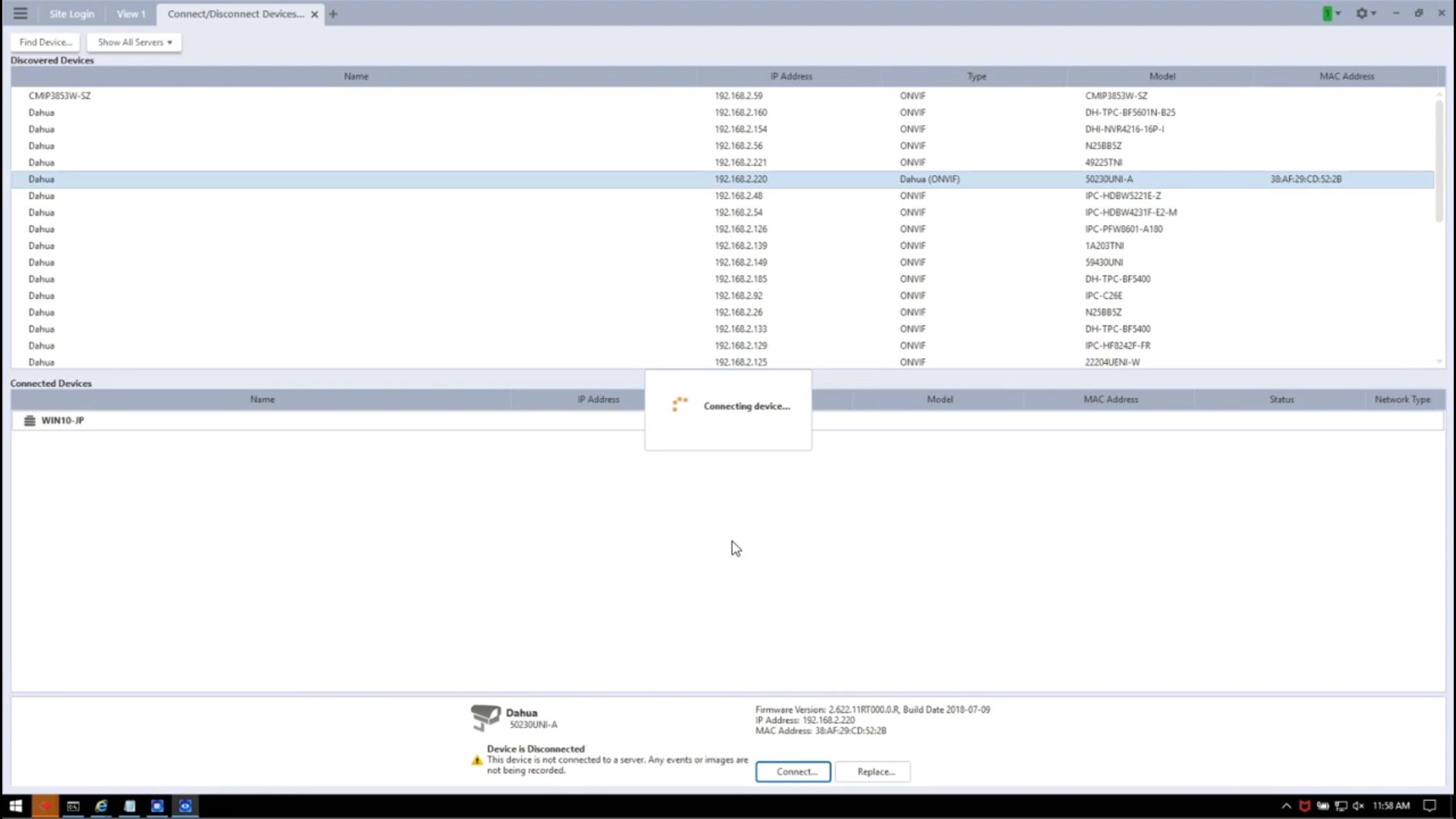The height and width of the screenshot is (819, 1456).
Task: Click the green site status indicator
Action: [x=1327, y=14]
